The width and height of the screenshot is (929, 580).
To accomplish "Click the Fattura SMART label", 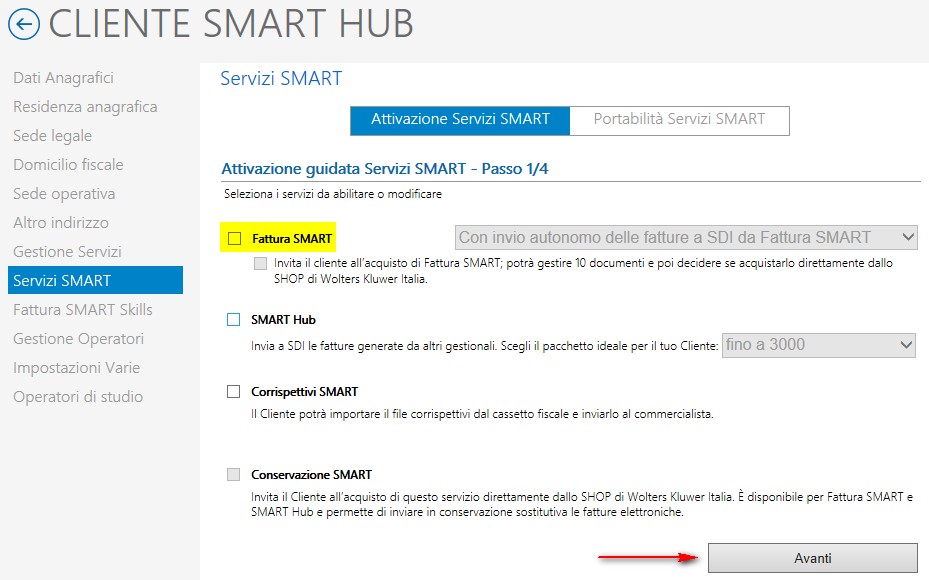I will (292, 239).
